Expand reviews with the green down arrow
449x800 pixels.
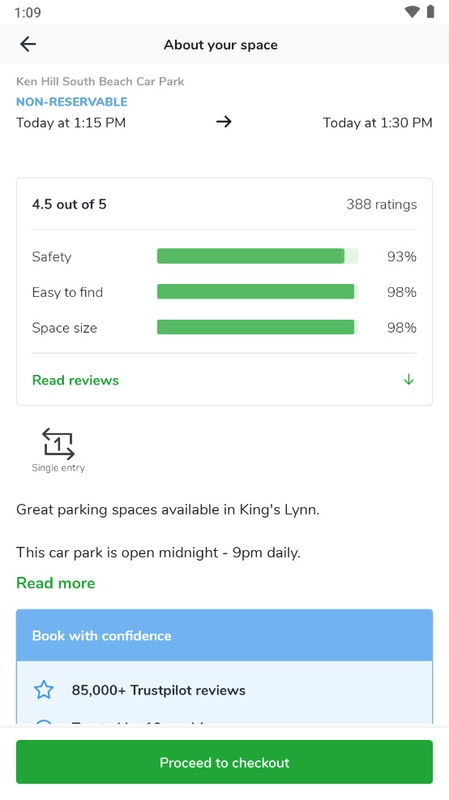click(408, 380)
